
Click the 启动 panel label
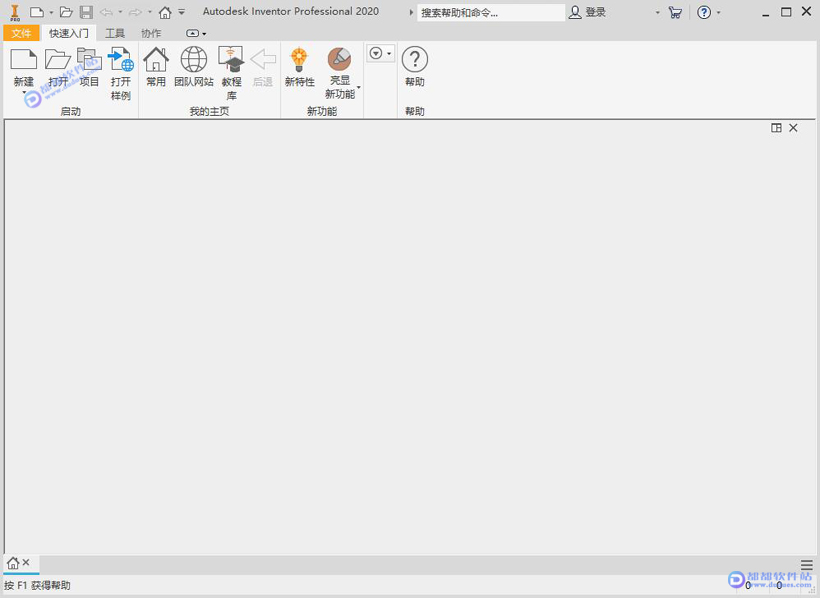(x=71, y=111)
